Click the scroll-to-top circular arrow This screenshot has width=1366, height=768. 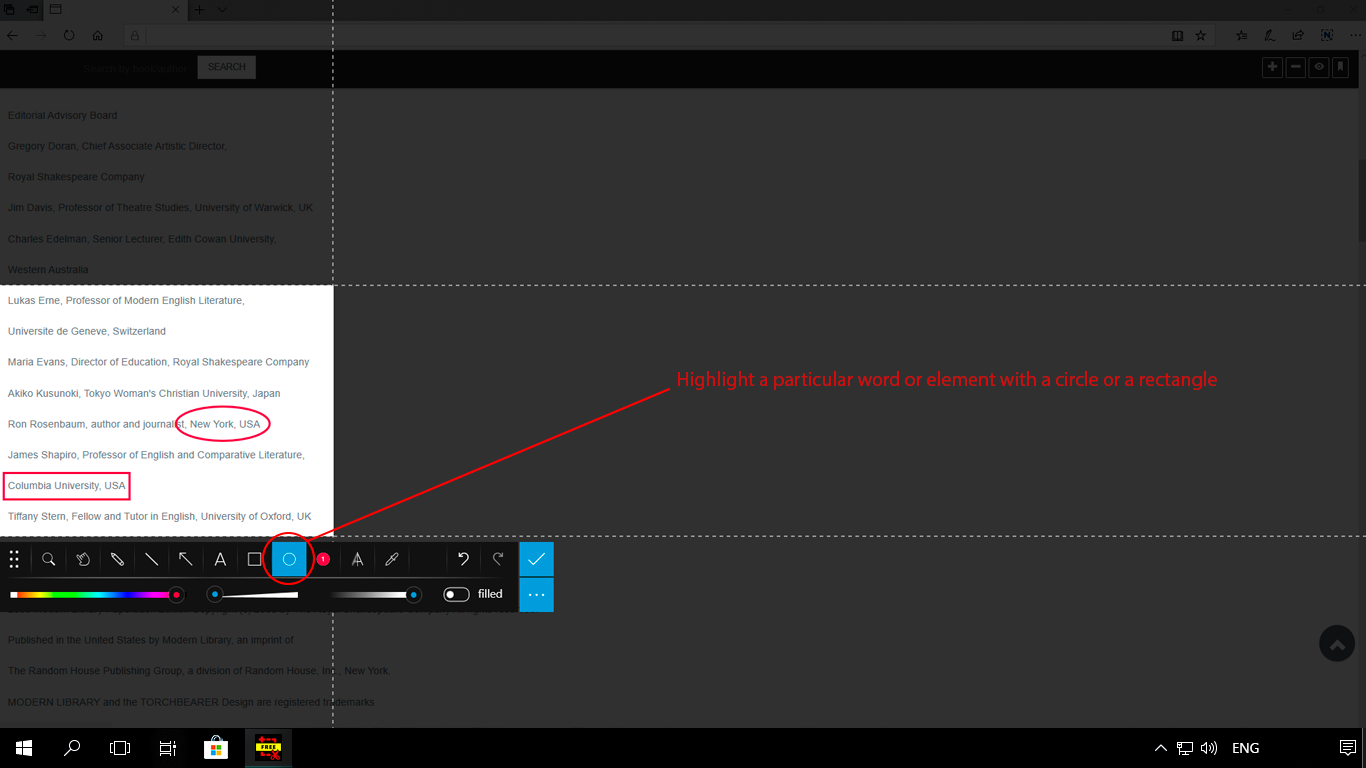click(x=1337, y=643)
